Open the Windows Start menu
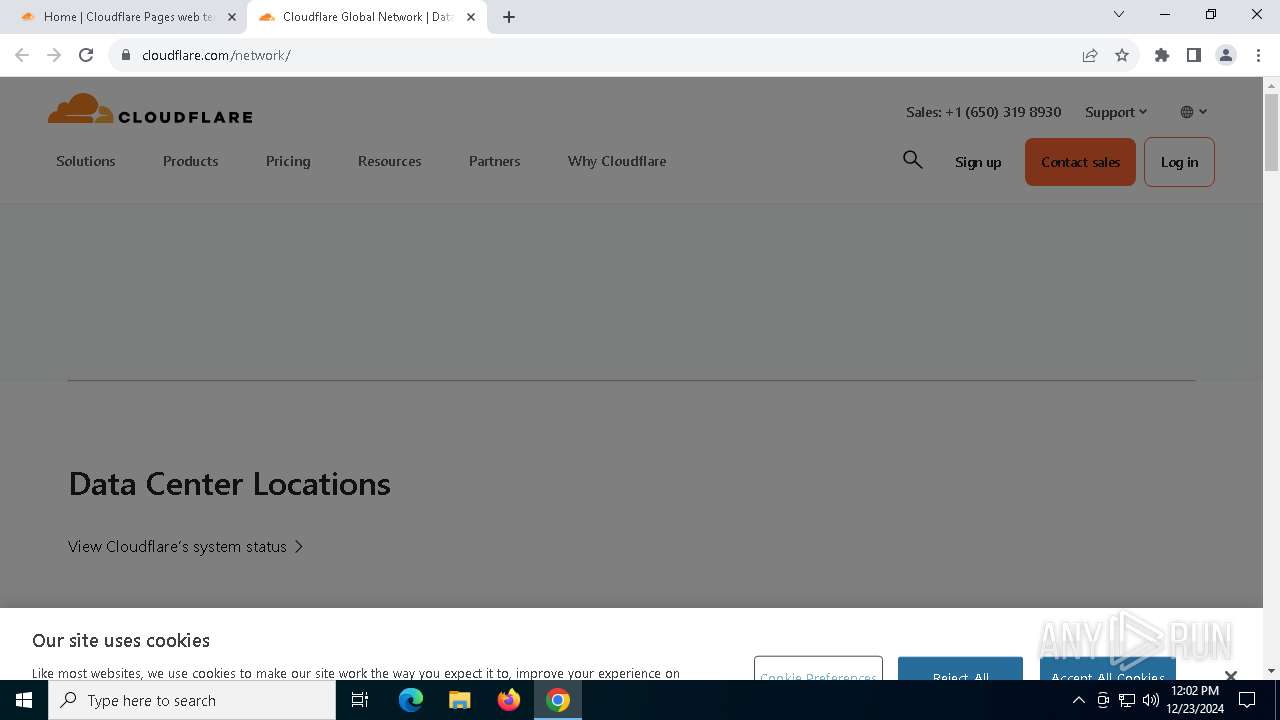 pyautogui.click(x=24, y=700)
